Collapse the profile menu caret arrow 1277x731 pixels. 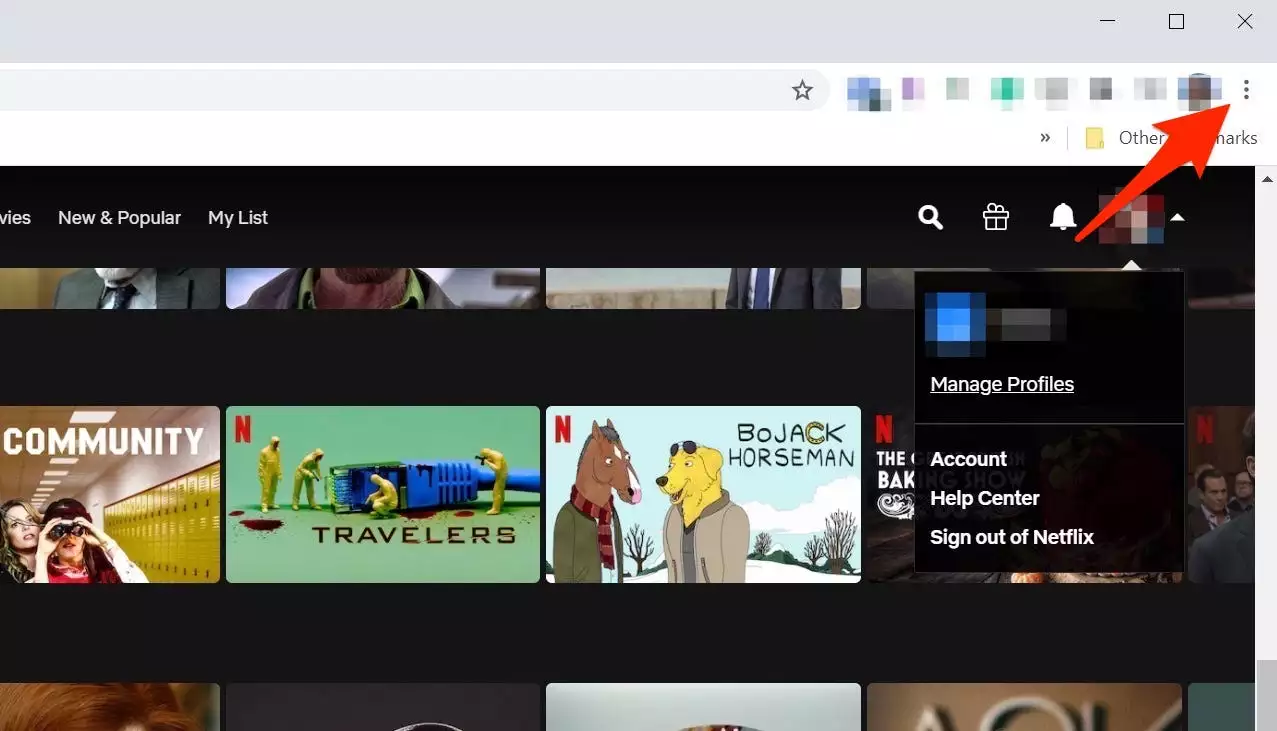tap(1178, 218)
